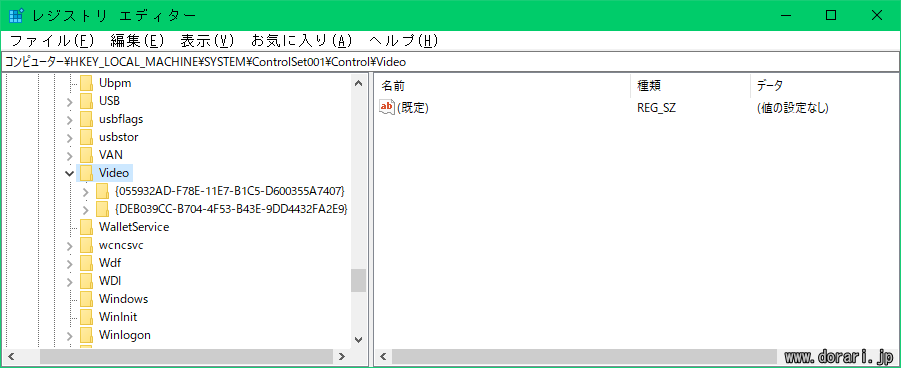Open the 編集(E) menu
901x368 pixels.
pos(138,41)
